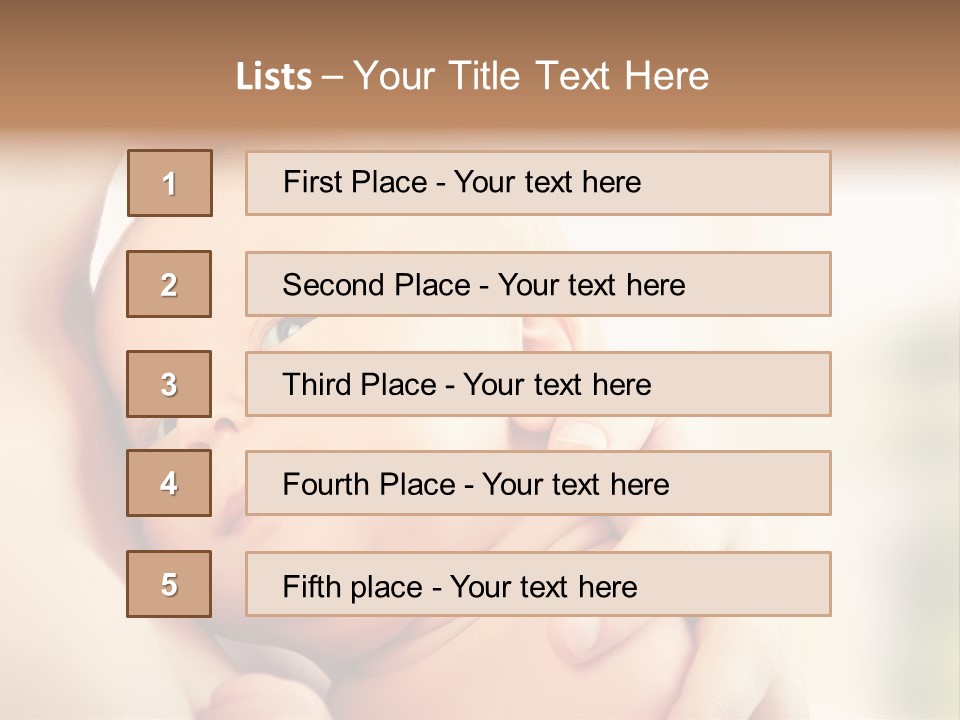Click the words 'Third Place' in third row

[x=359, y=385]
